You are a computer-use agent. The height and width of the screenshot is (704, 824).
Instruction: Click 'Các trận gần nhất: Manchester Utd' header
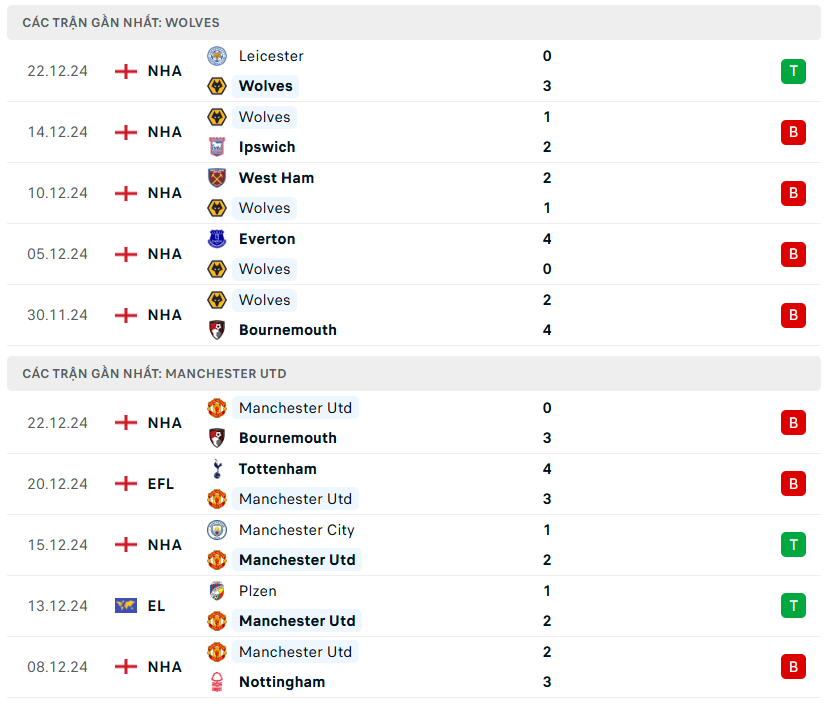[x=154, y=373]
